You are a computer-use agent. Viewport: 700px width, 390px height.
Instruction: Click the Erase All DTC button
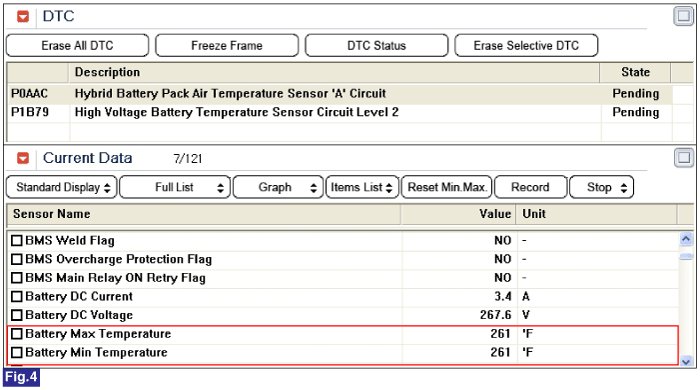coord(77,46)
